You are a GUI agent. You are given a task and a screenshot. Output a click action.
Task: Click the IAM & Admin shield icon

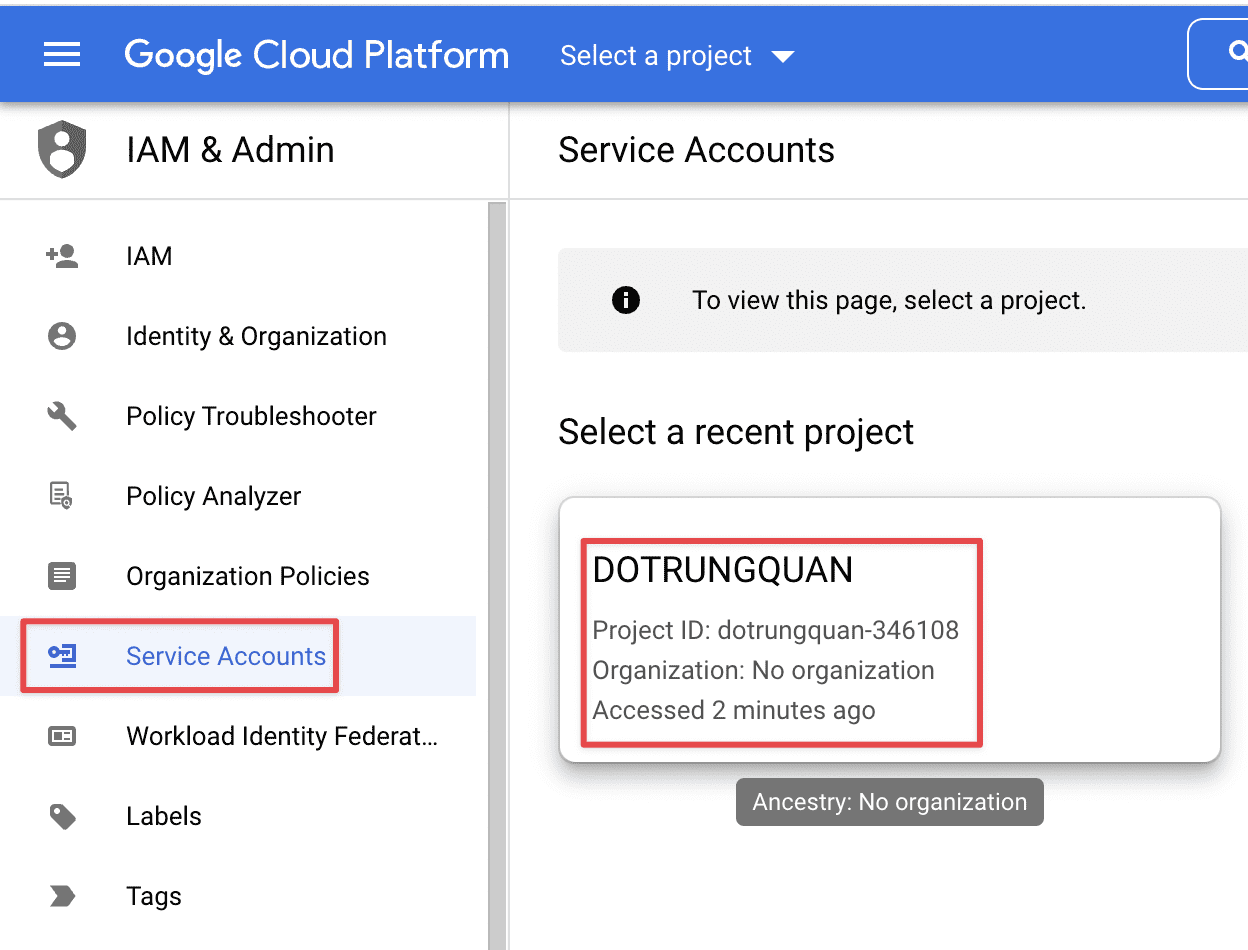(62, 150)
